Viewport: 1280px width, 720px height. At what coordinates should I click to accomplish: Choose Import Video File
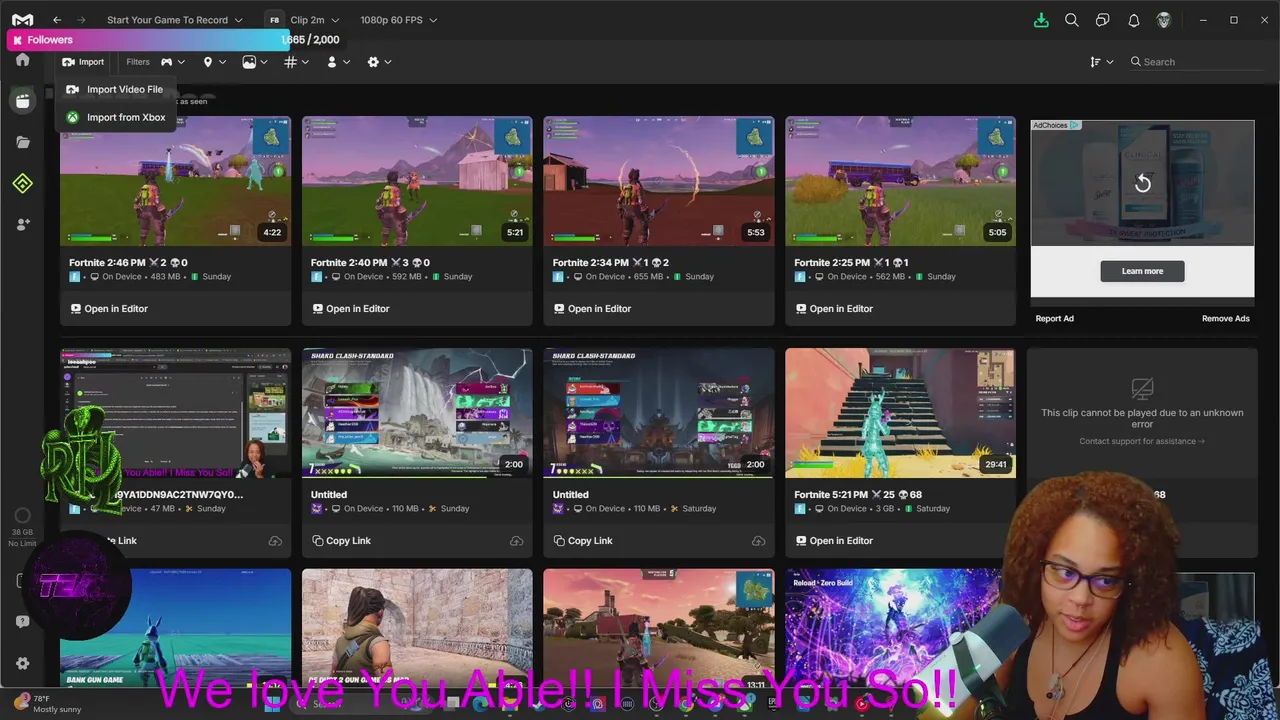116,89
